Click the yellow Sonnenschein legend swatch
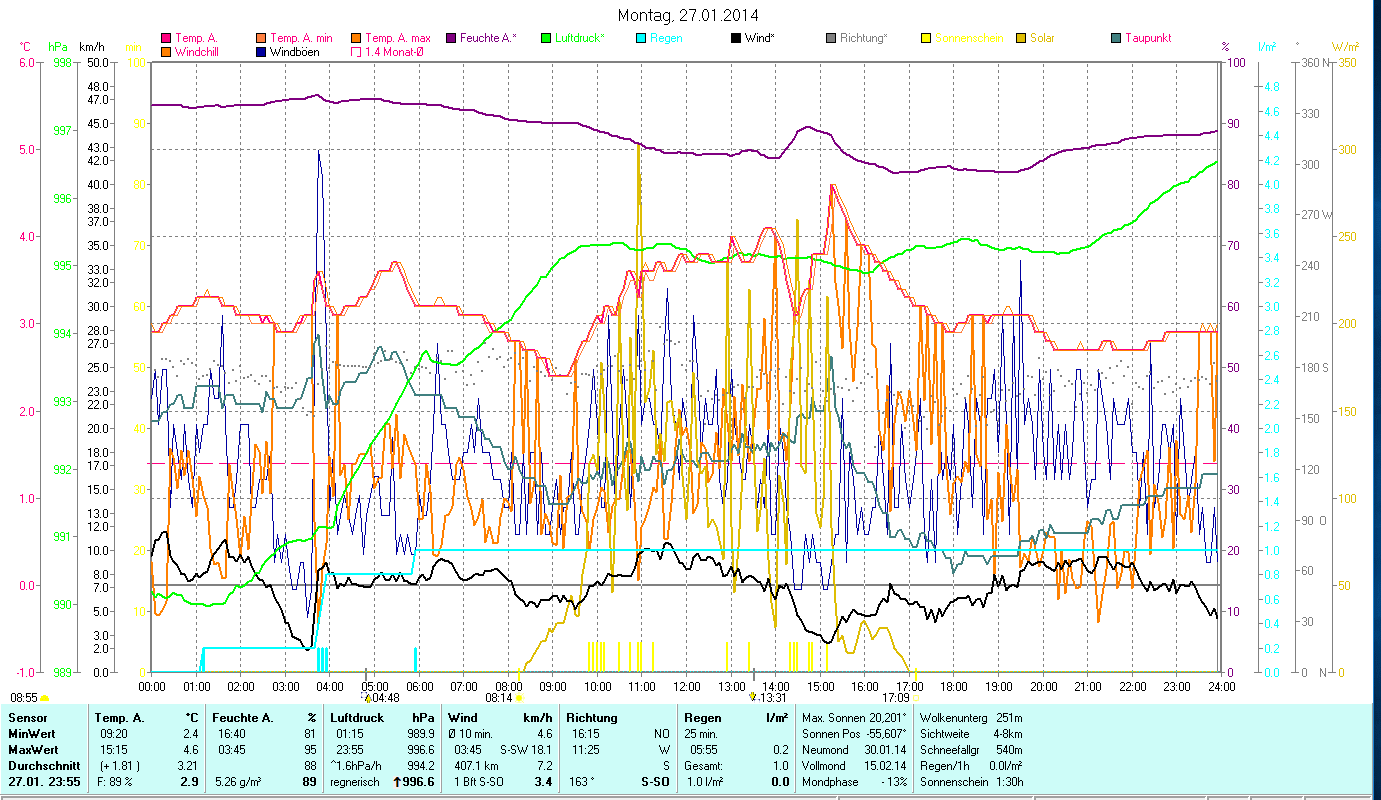1381x800 pixels. [x=926, y=38]
